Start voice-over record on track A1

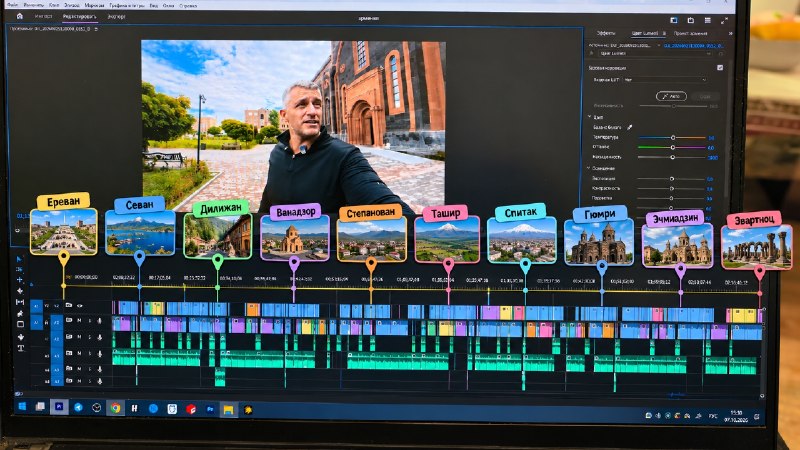(99, 321)
